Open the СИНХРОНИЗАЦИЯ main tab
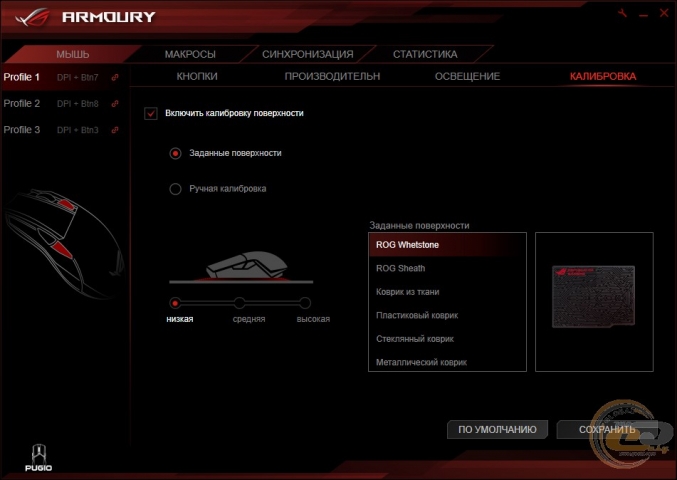 [308, 54]
